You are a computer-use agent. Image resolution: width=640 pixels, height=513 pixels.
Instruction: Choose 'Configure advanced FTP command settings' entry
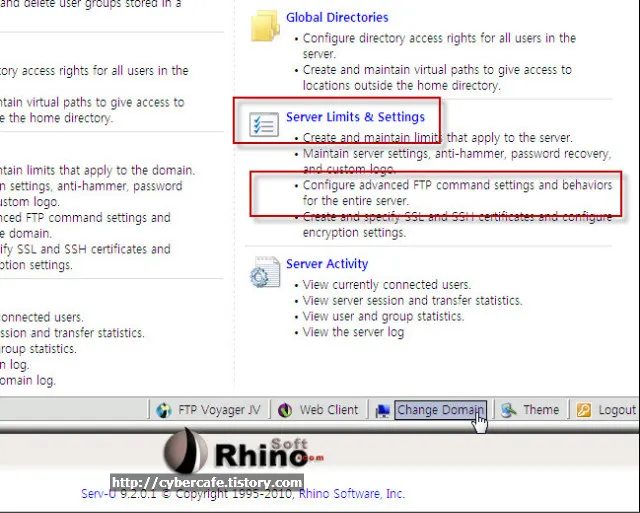(x=457, y=186)
